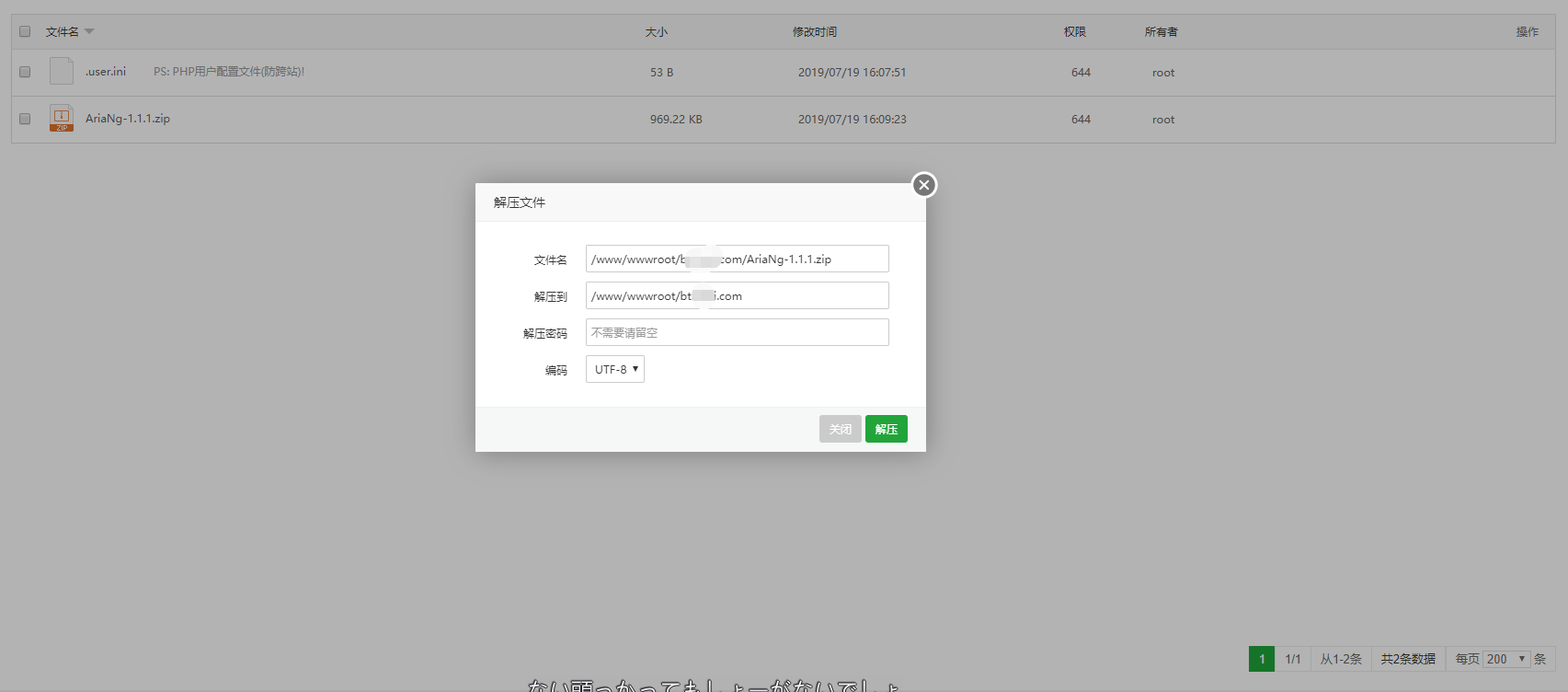Open the 编码 UTF-8 dropdown
1568x692 pixels.
615,369
